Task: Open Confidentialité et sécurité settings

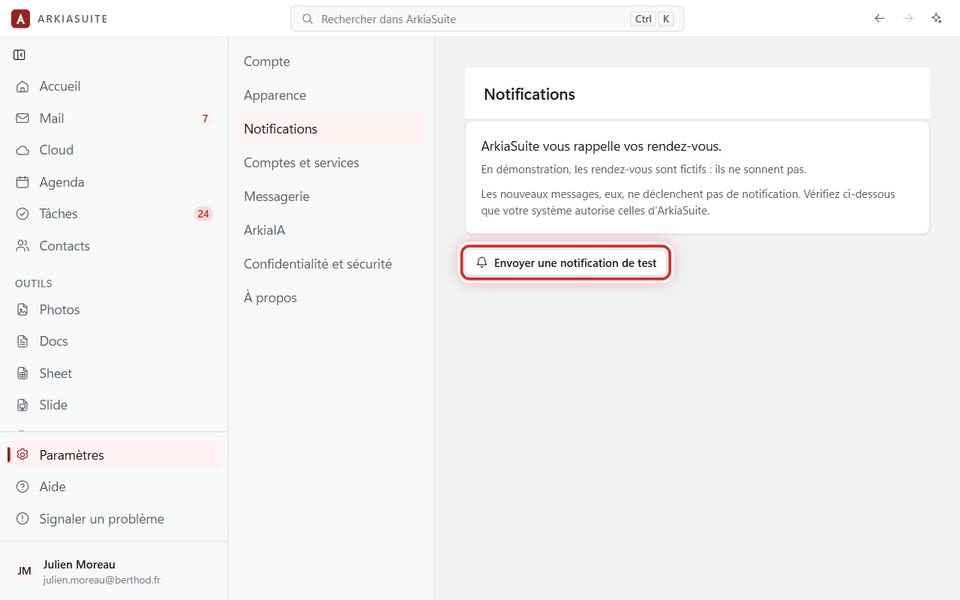Action: click(x=331, y=263)
